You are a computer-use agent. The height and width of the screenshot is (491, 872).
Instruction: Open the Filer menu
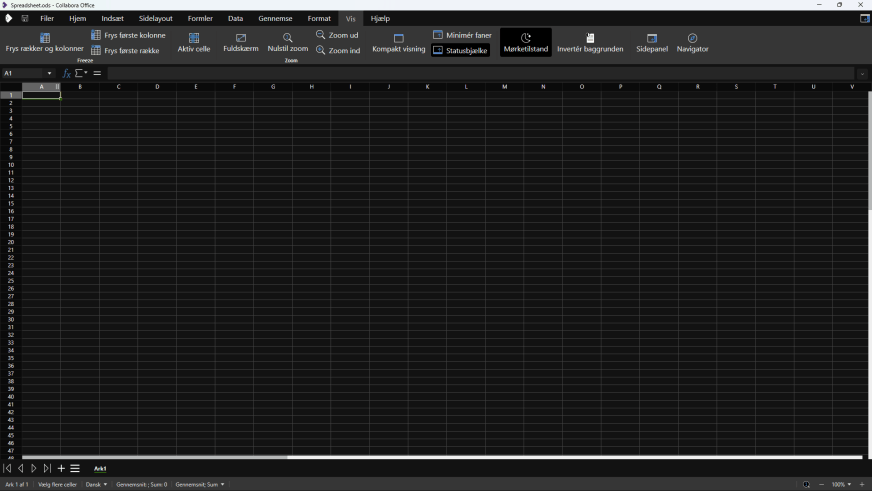(47, 18)
